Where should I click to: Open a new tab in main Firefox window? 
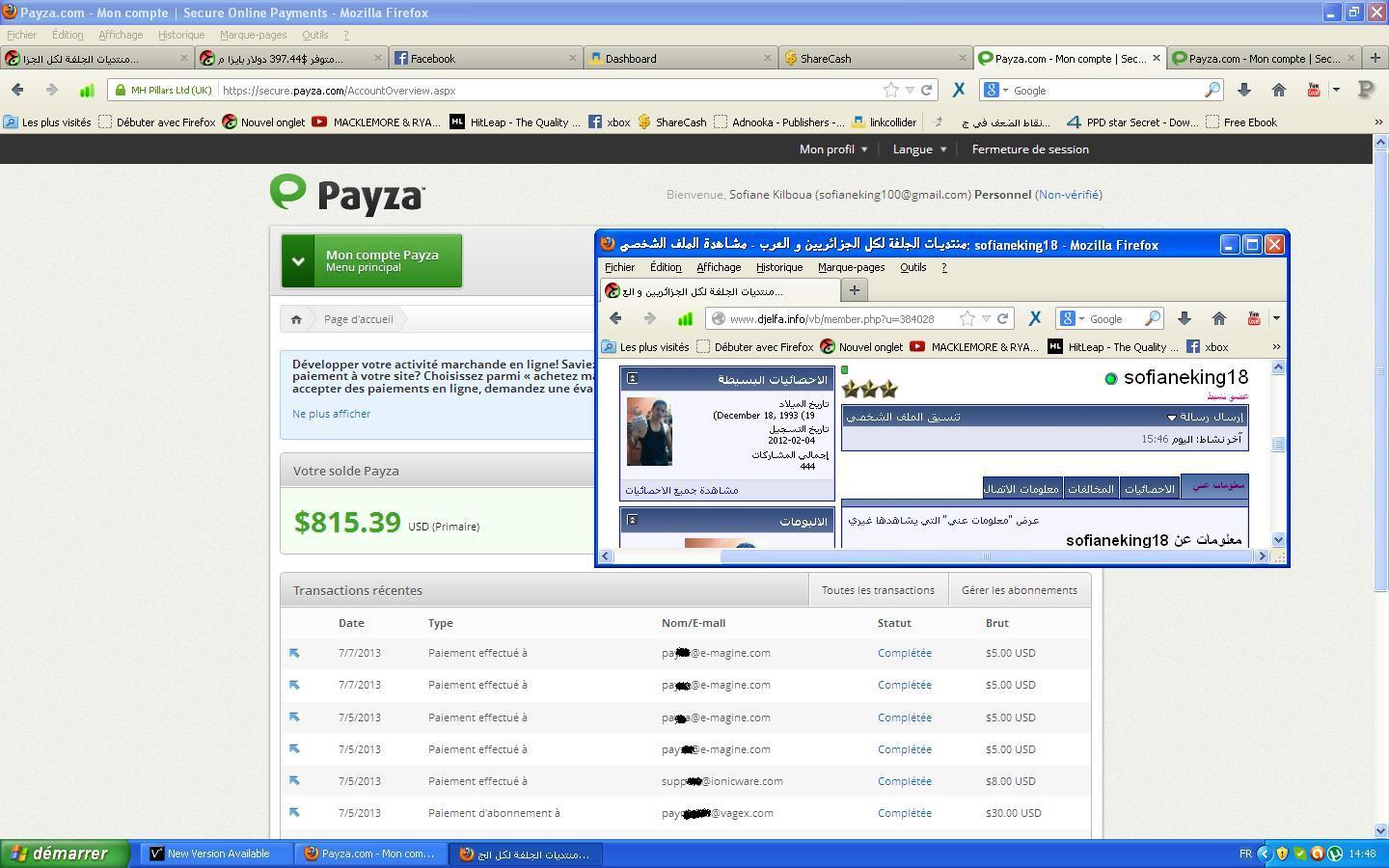point(1375,58)
